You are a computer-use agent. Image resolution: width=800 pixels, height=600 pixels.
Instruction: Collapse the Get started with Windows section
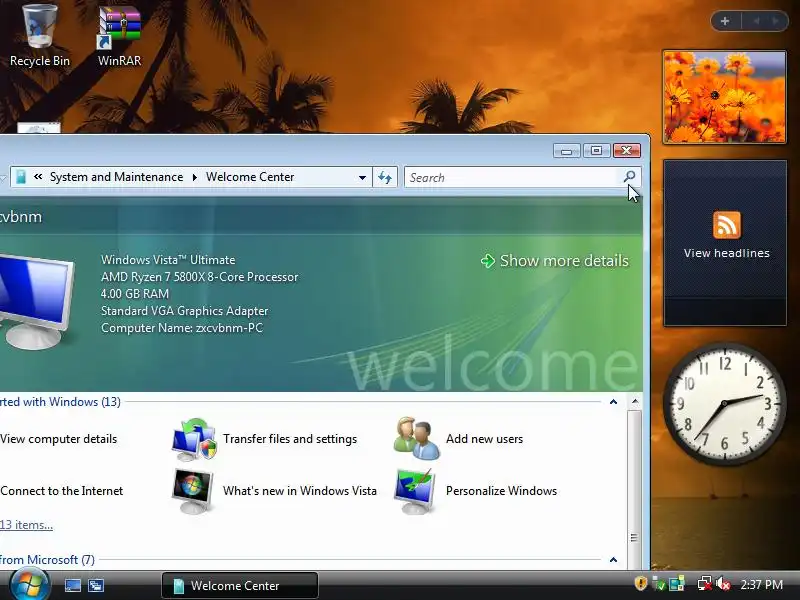(613, 402)
